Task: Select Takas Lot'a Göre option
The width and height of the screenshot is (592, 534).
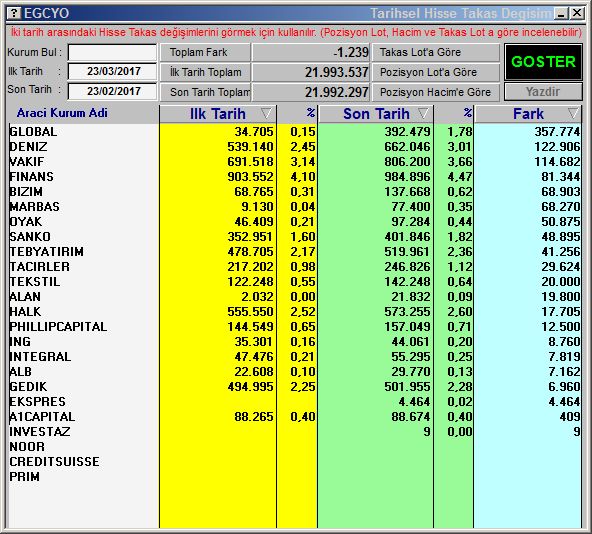Action: coord(436,52)
